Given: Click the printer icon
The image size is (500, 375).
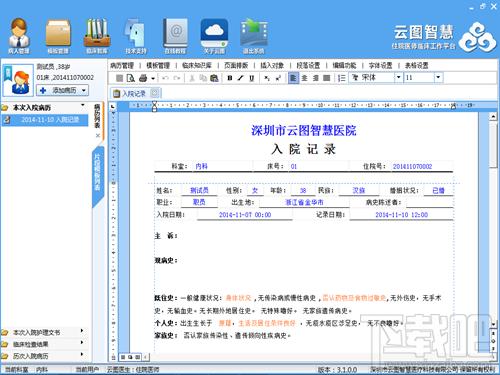Looking at the screenshot, I should 143,78.
